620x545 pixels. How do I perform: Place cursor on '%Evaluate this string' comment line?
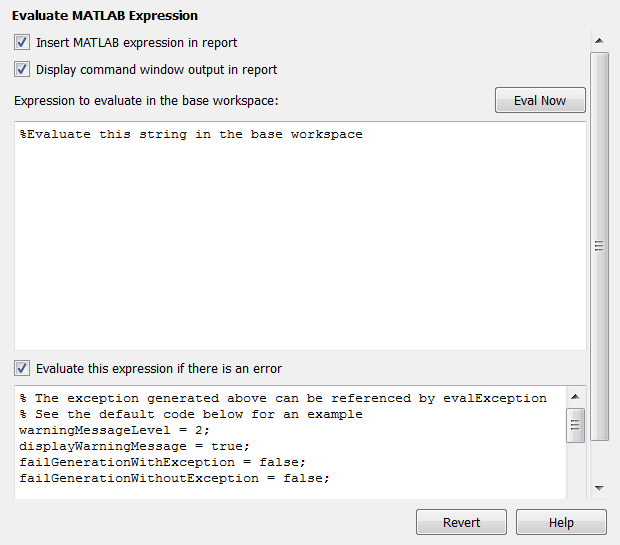[190, 134]
